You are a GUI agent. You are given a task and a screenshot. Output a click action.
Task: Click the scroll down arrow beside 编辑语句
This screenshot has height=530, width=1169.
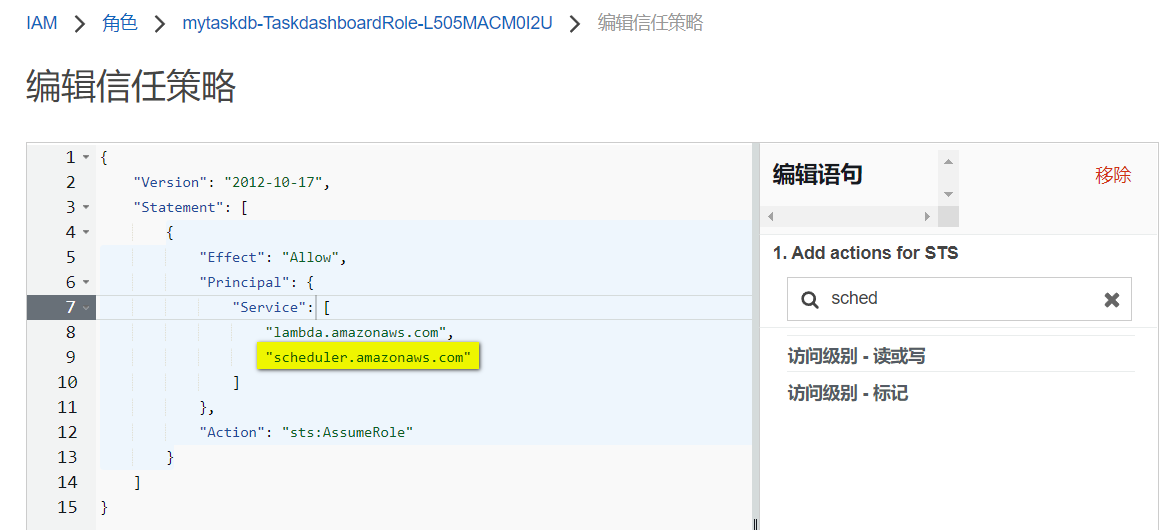click(x=949, y=194)
